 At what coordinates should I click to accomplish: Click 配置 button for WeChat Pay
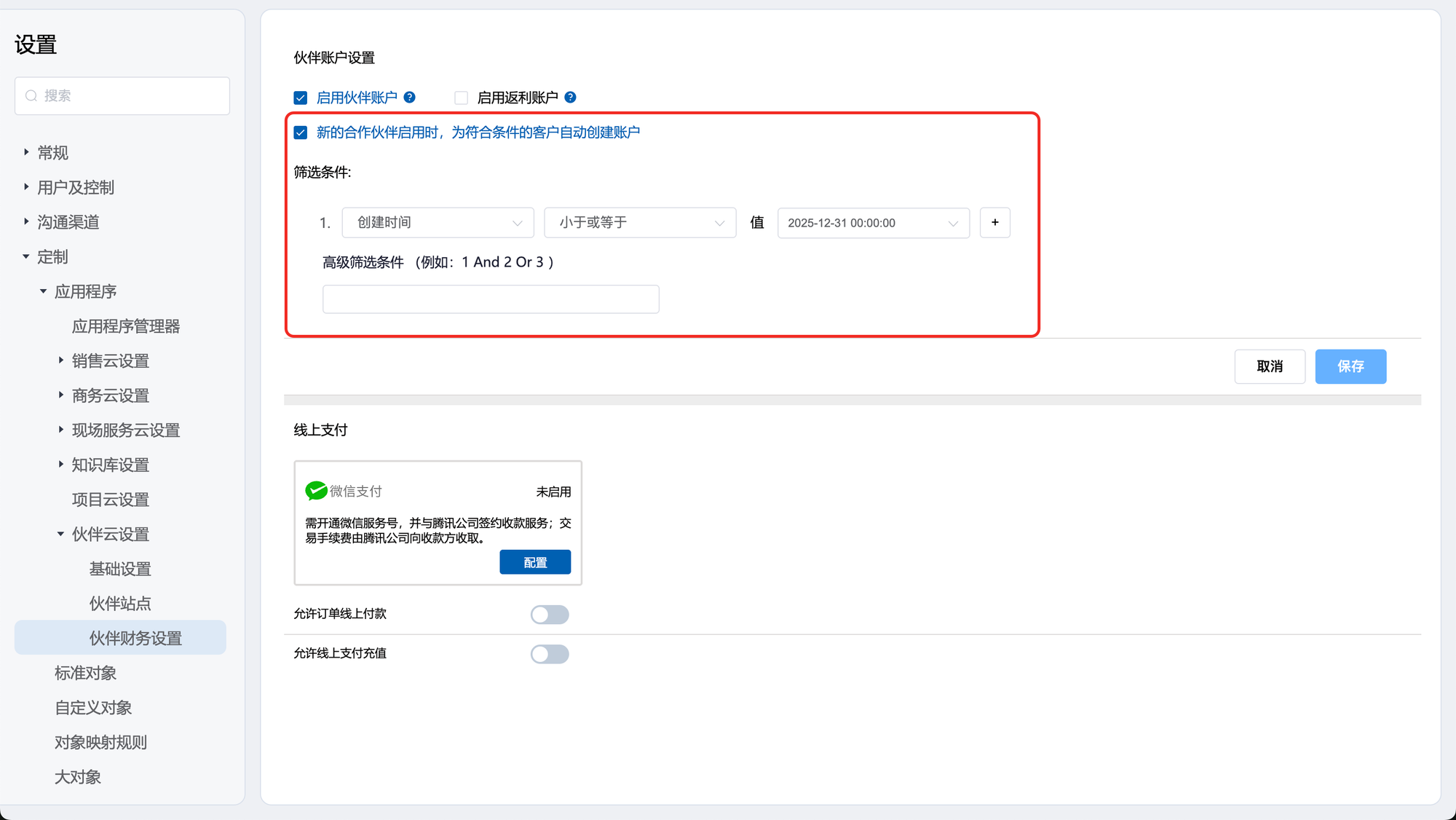click(x=535, y=562)
